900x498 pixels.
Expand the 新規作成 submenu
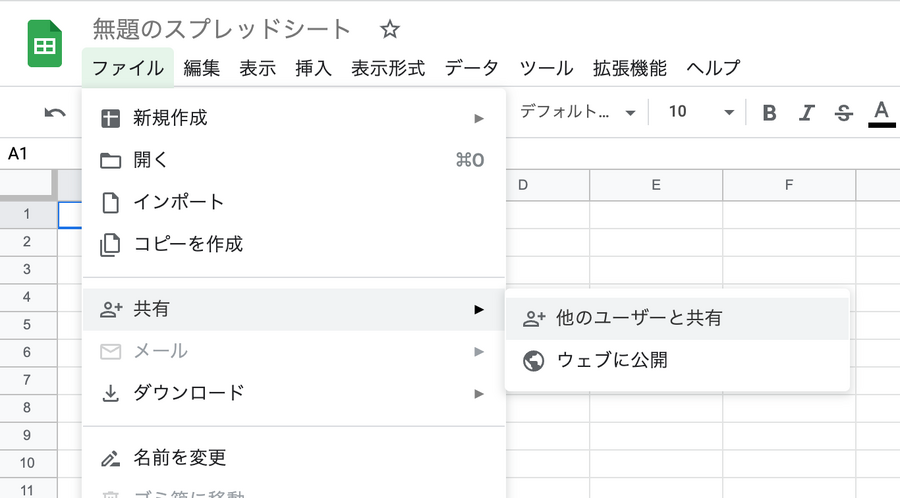(294, 118)
